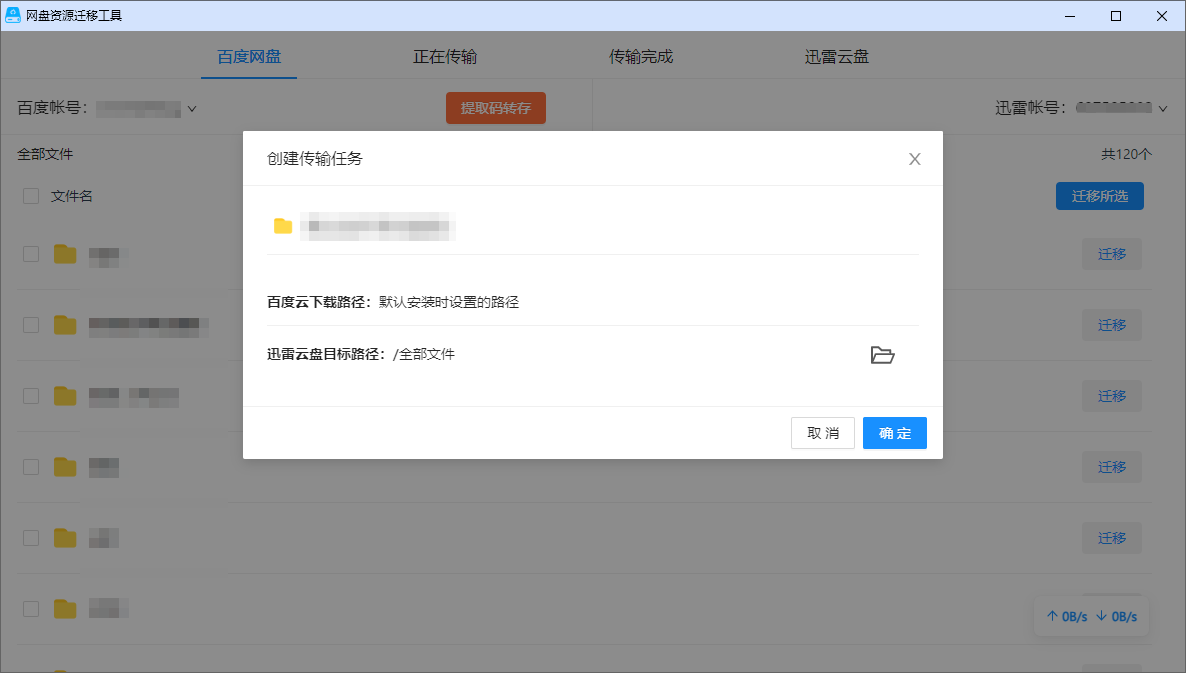Click the 共120个 file count text

point(1126,154)
